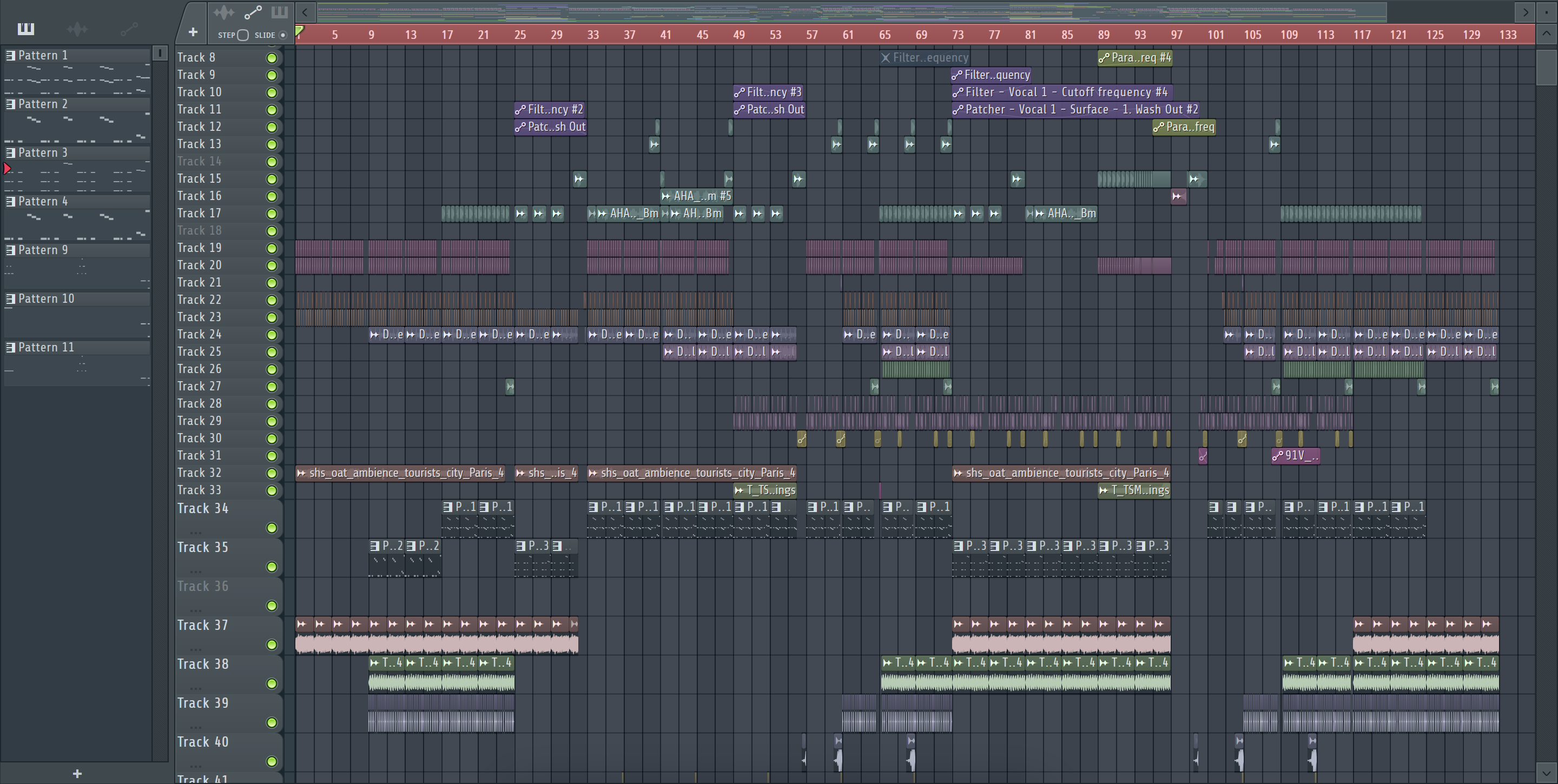
Task: Click the Track 9 header label
Action: click(x=196, y=75)
